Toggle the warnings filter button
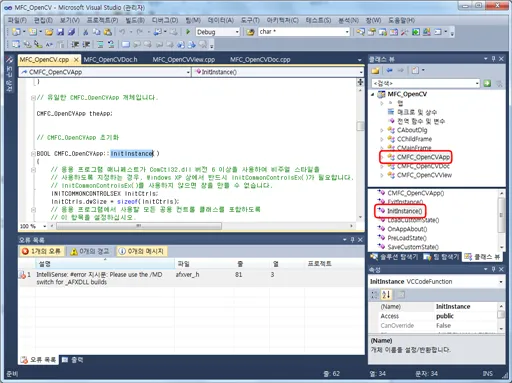The width and height of the screenshot is (512, 383). [x=89, y=251]
